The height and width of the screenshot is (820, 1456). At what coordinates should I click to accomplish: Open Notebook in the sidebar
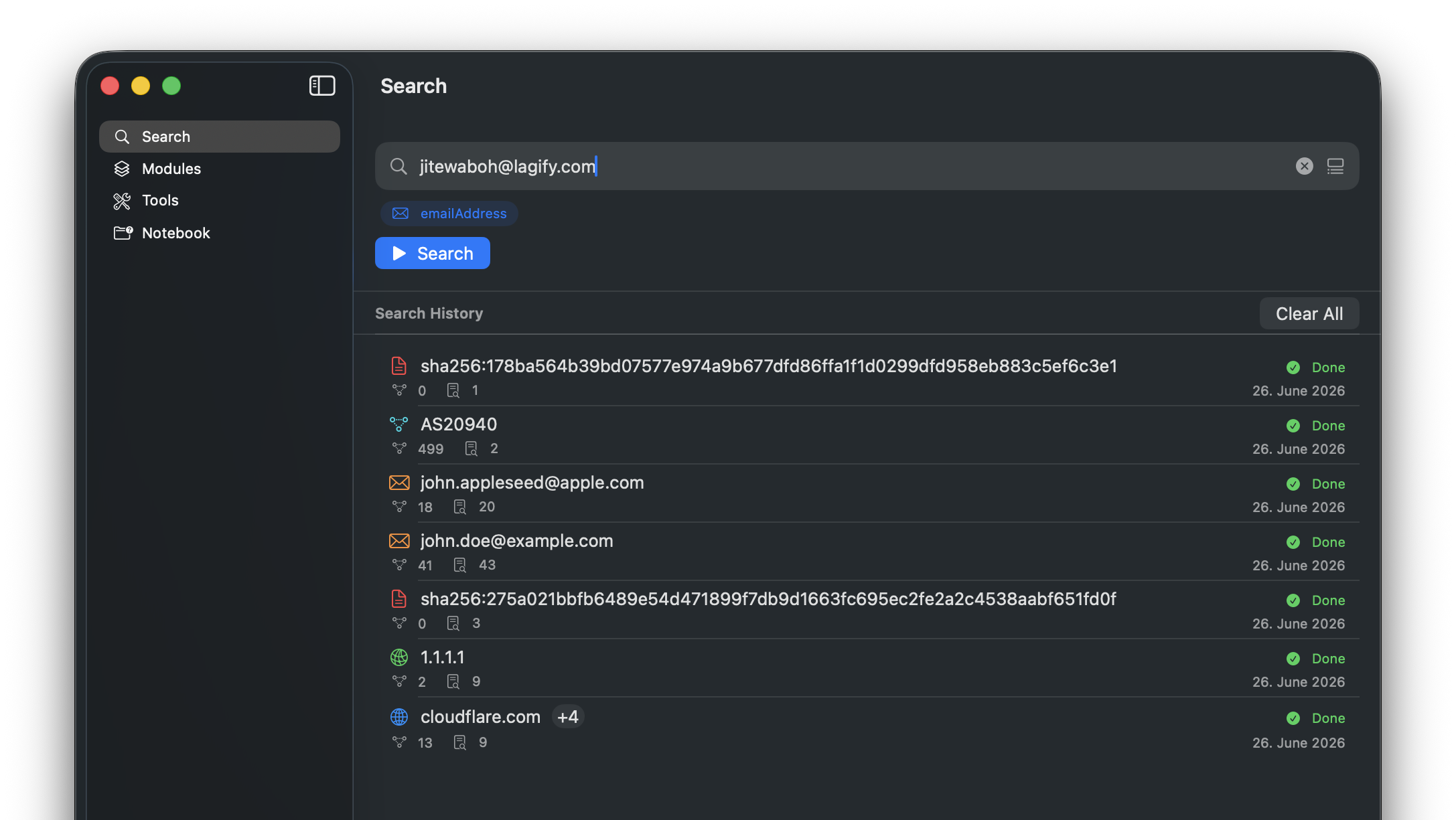tap(219, 233)
